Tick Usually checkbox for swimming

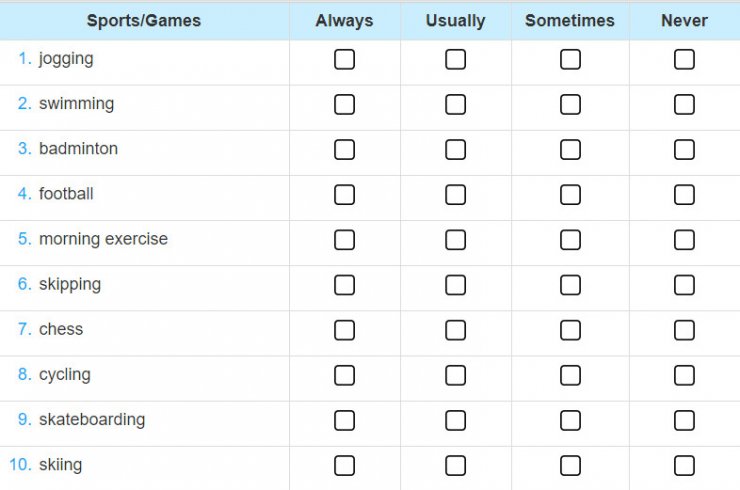click(455, 104)
